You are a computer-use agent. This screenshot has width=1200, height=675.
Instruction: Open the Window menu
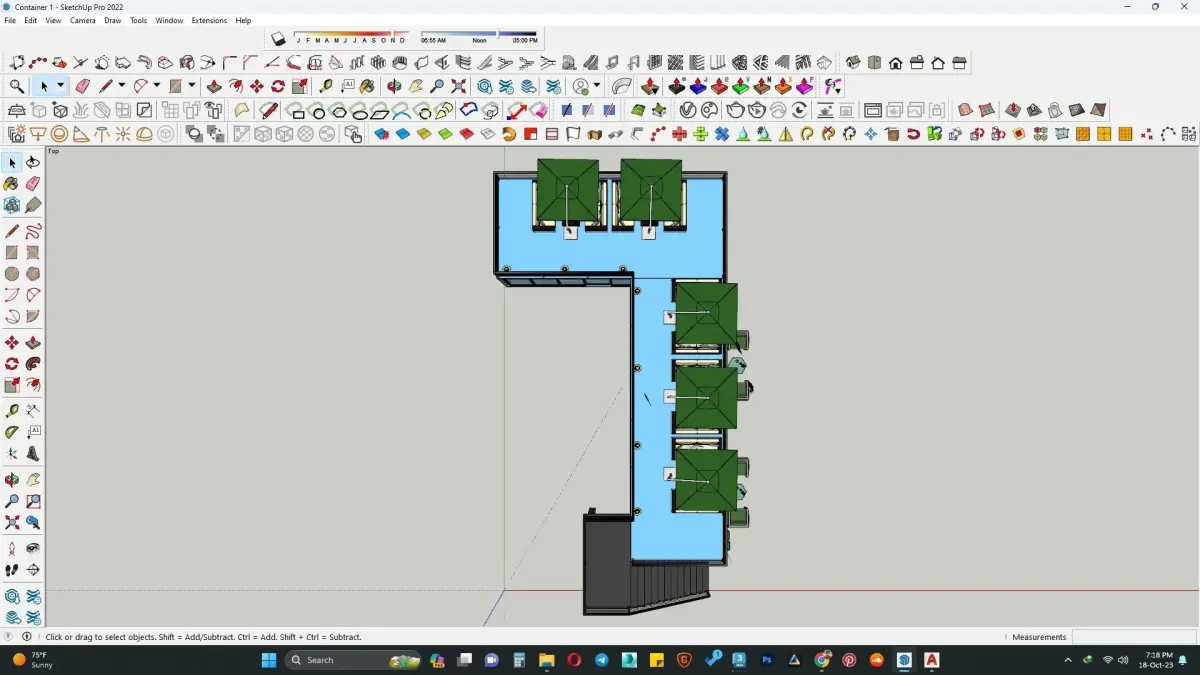[169, 20]
